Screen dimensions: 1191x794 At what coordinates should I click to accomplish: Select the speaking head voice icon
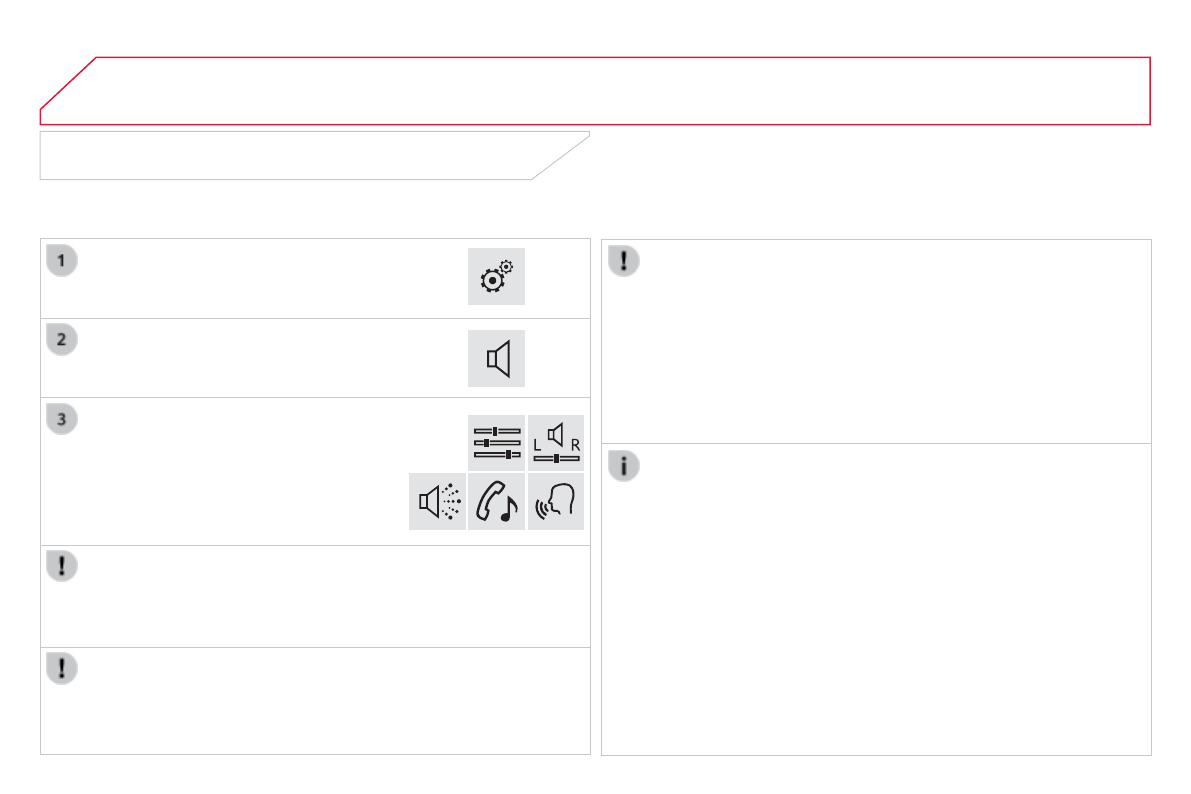click(556, 502)
